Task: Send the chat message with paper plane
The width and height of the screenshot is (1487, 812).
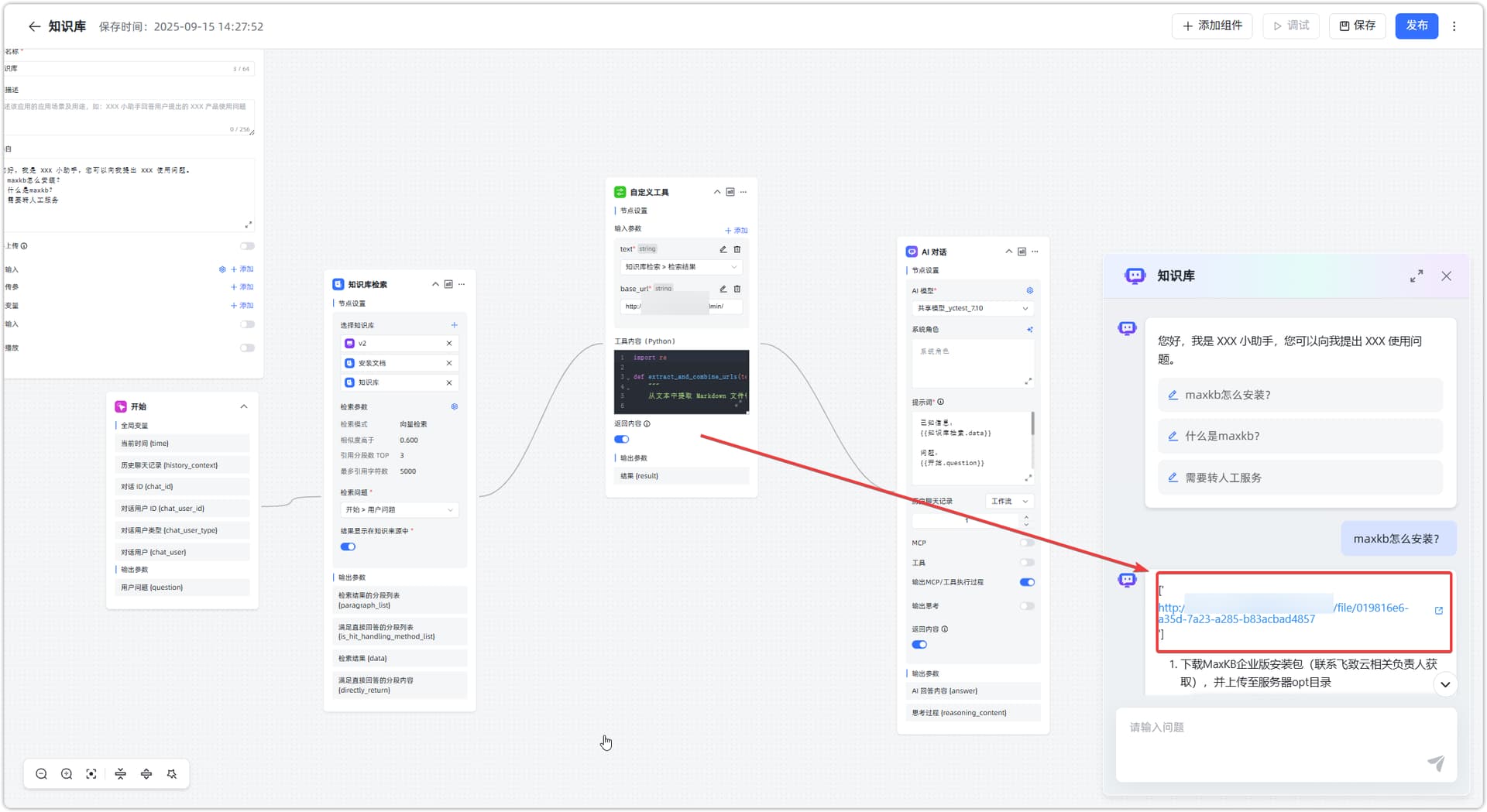Action: tap(1436, 763)
